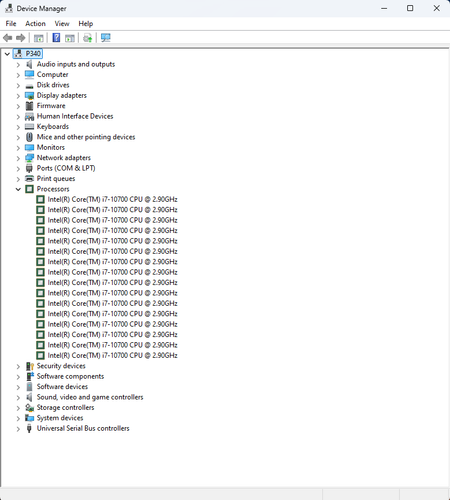Expand Sound, video and game controllers
Screen dimensions: 450x500
(18, 397)
